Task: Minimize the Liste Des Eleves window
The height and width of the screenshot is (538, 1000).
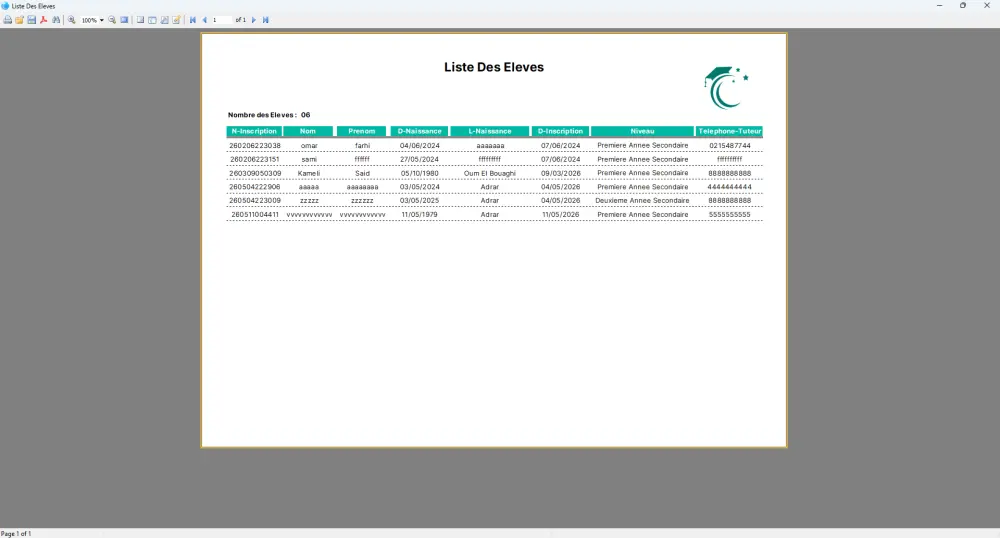Action: [939, 5]
